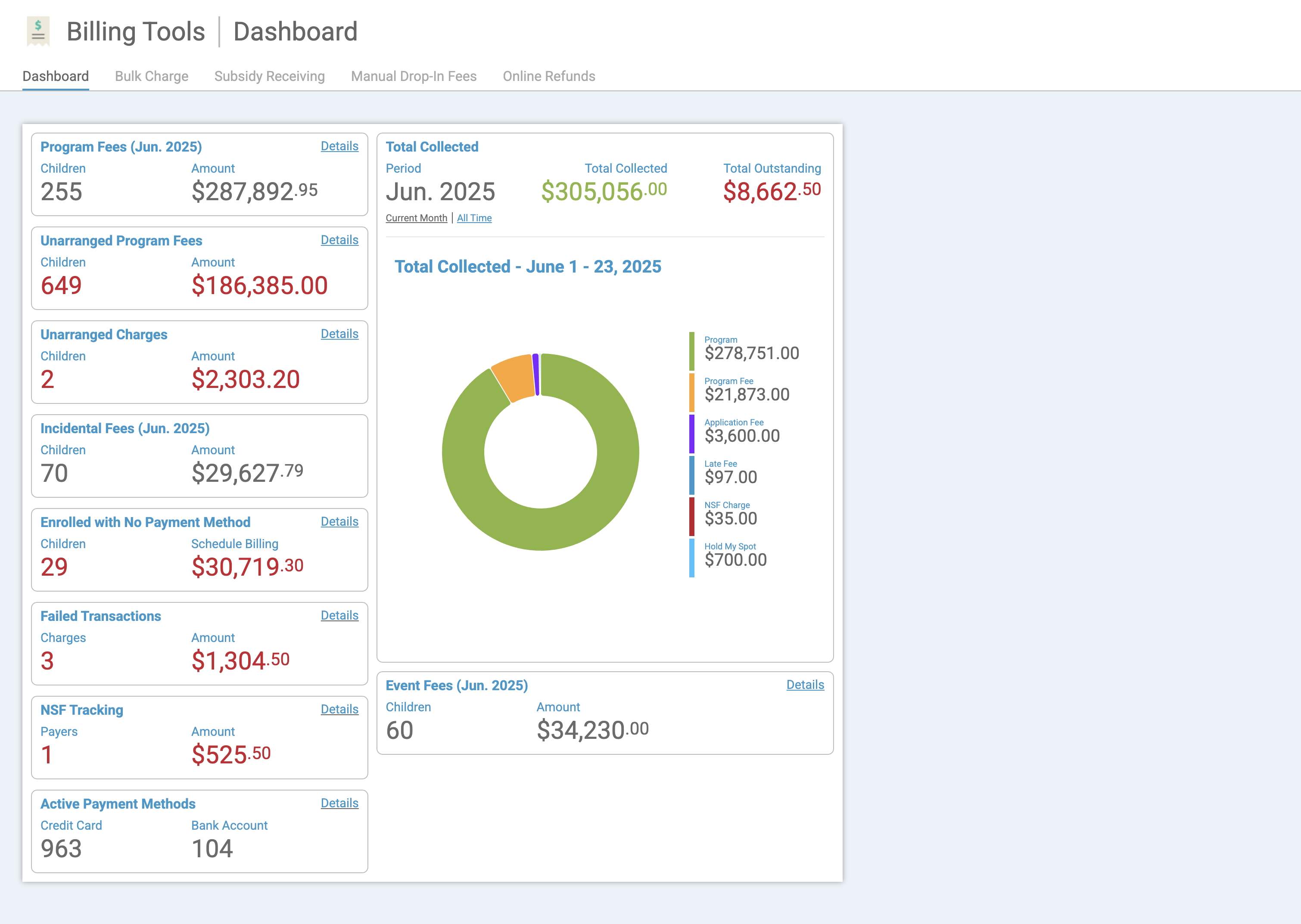Select Current Month period filter

[x=416, y=218]
